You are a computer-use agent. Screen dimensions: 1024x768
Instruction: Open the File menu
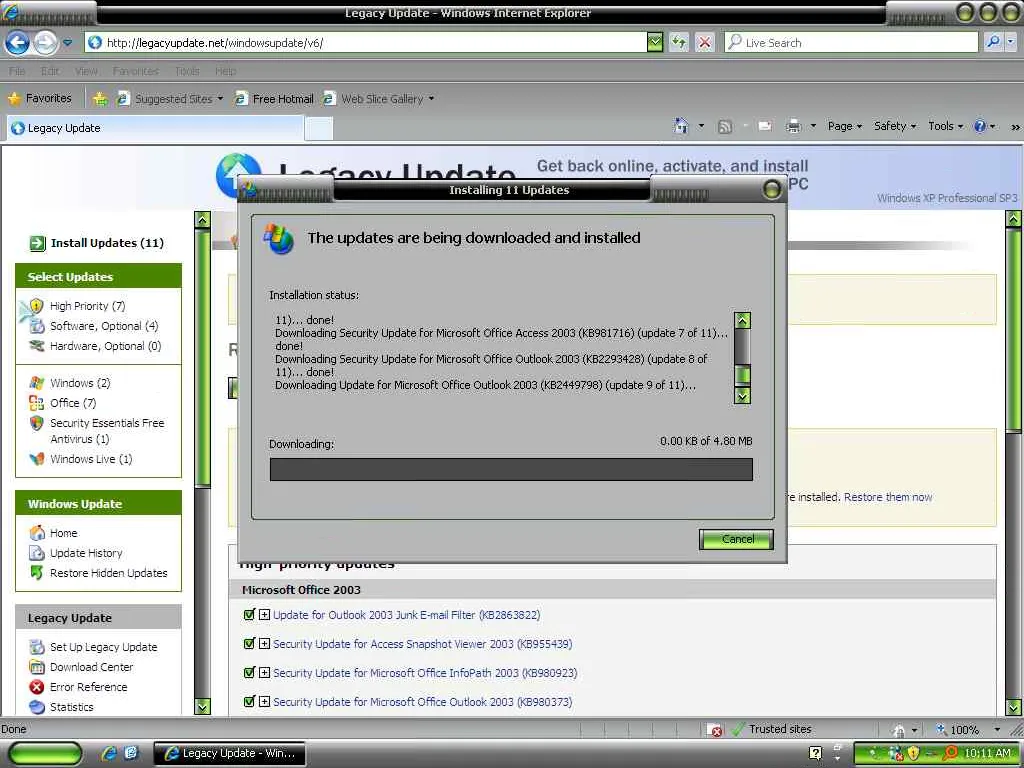pyautogui.click(x=17, y=71)
